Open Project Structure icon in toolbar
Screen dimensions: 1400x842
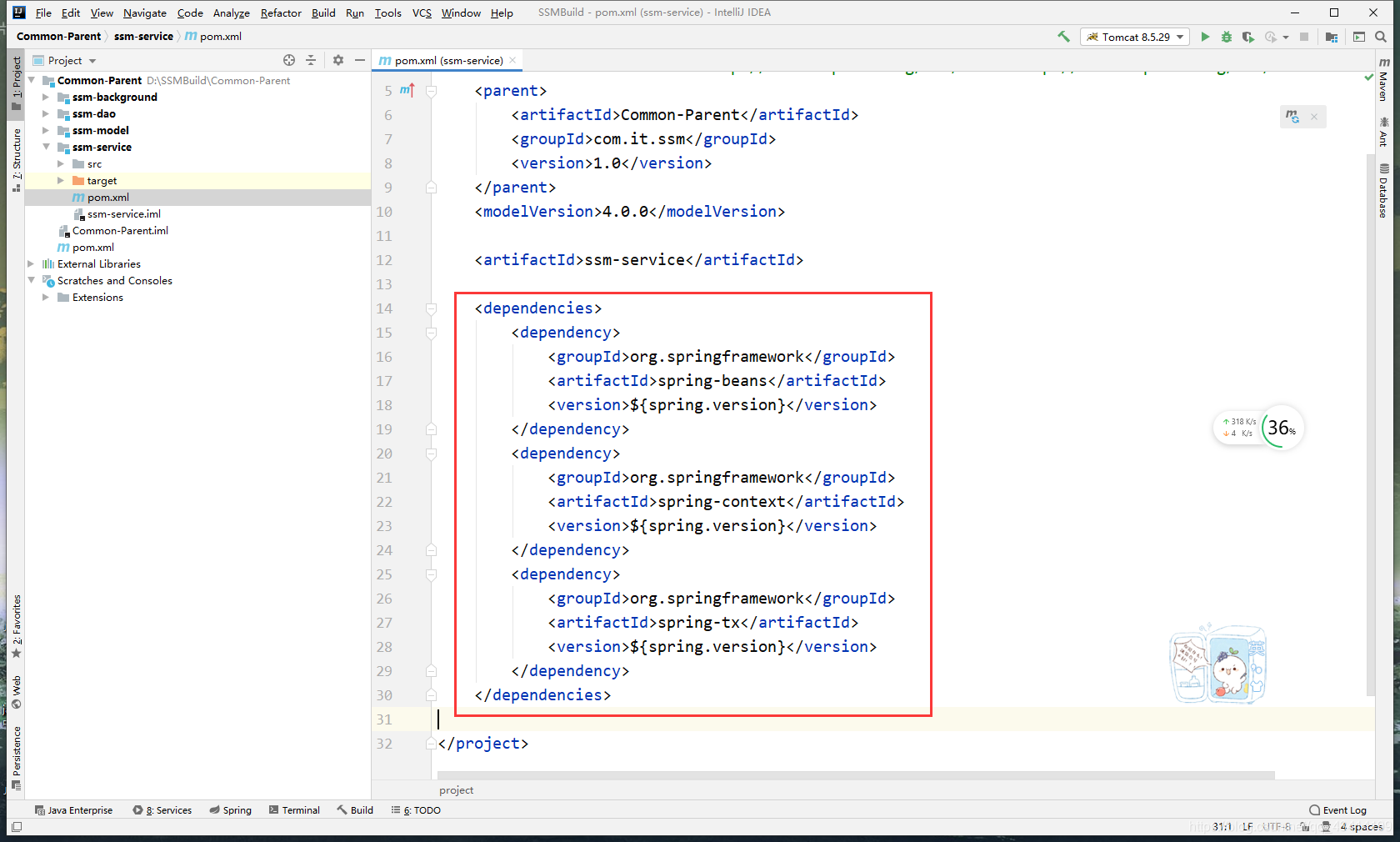coord(1331,37)
